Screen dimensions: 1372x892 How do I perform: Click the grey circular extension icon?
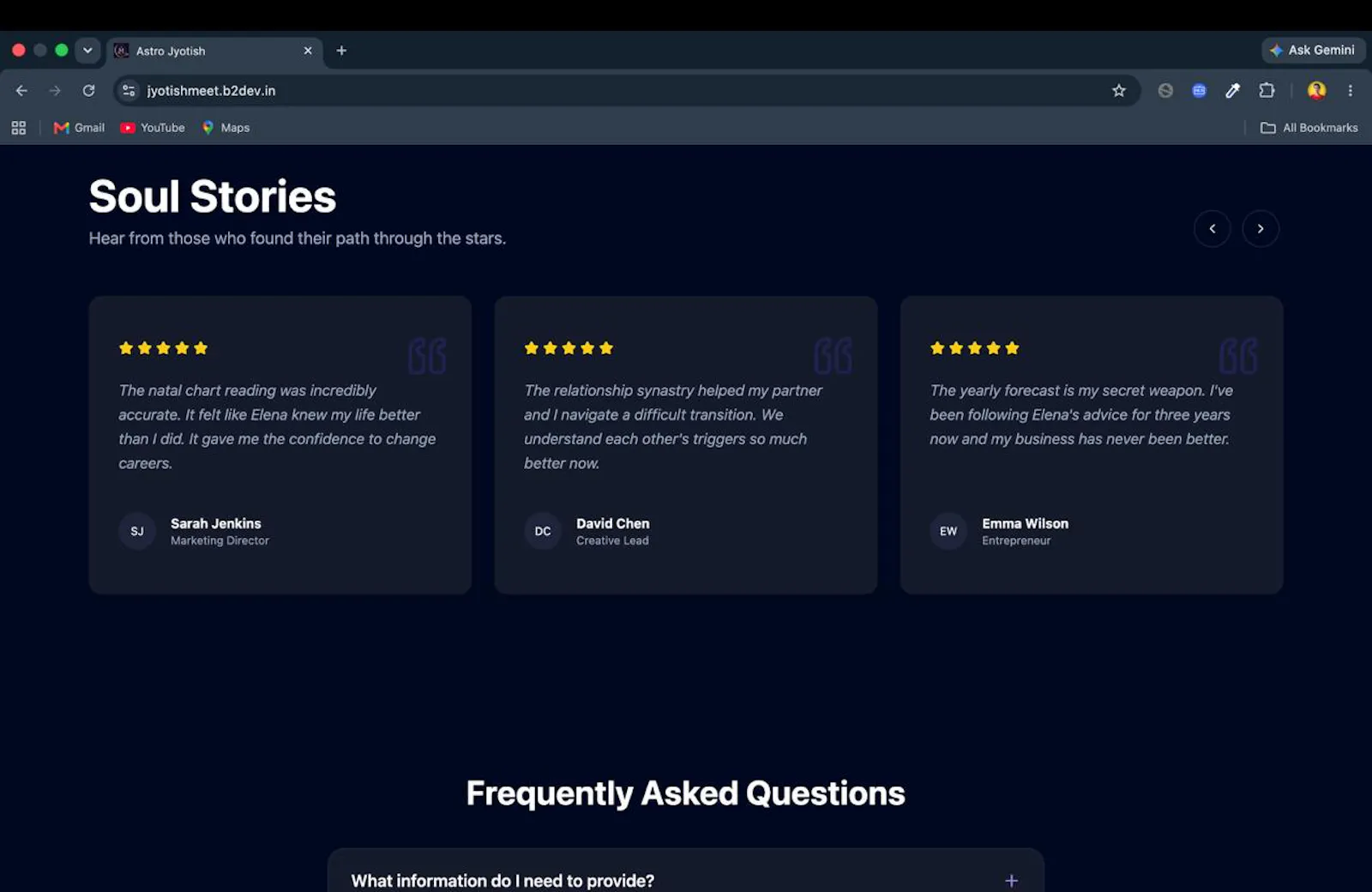pyautogui.click(x=1165, y=90)
